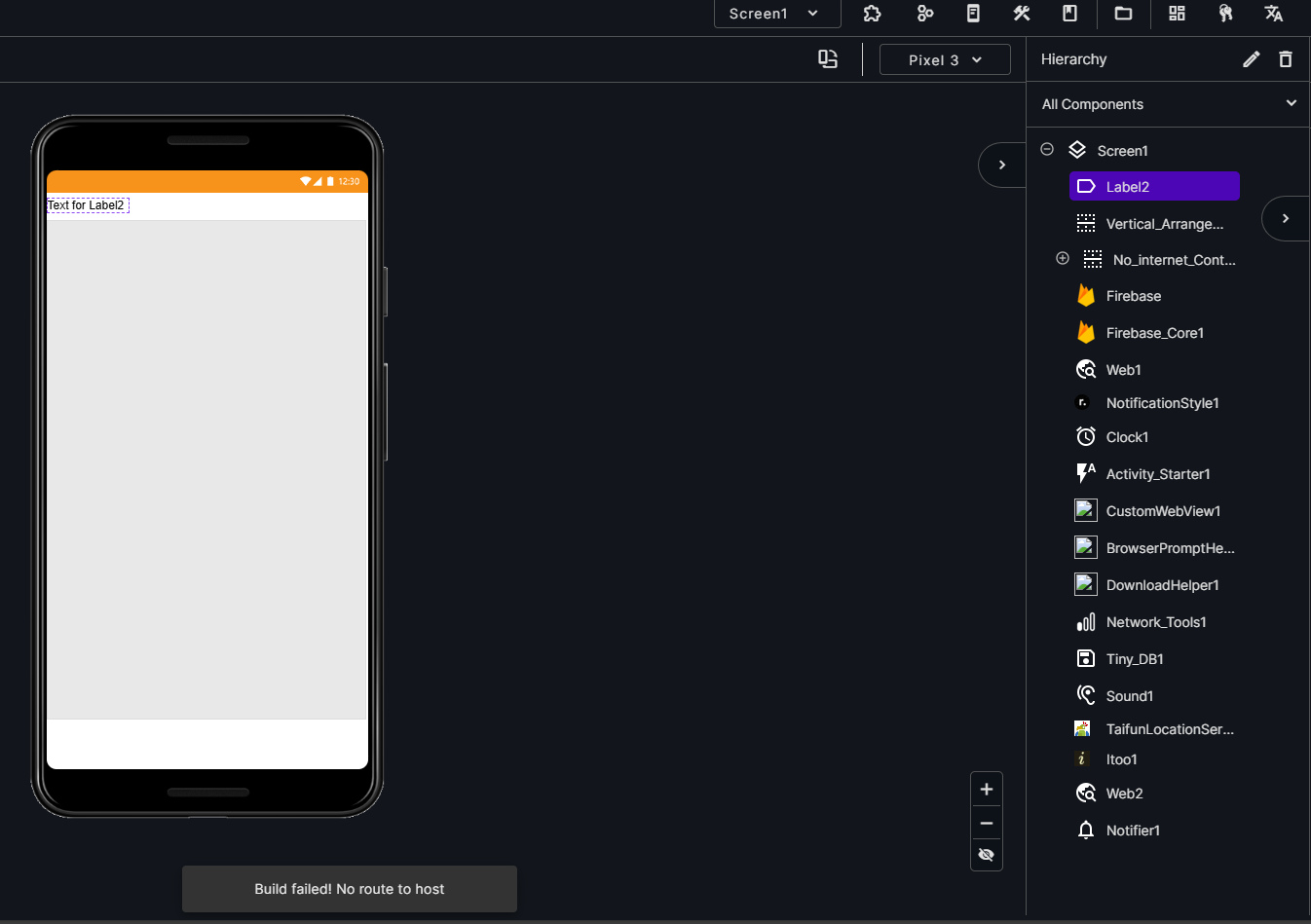Click the component connections icon in top toolbar
This screenshot has height=924, width=1311.
point(924,14)
